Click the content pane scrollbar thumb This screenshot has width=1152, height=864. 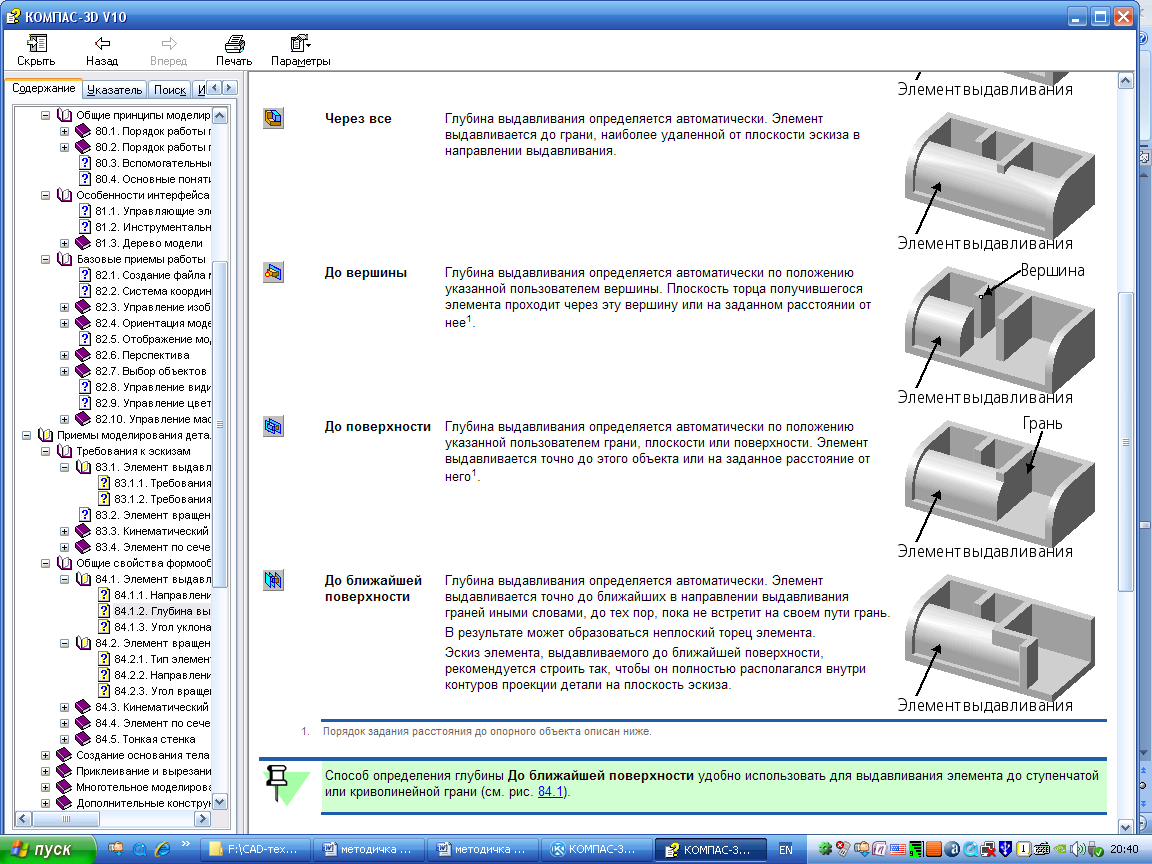point(1126,442)
